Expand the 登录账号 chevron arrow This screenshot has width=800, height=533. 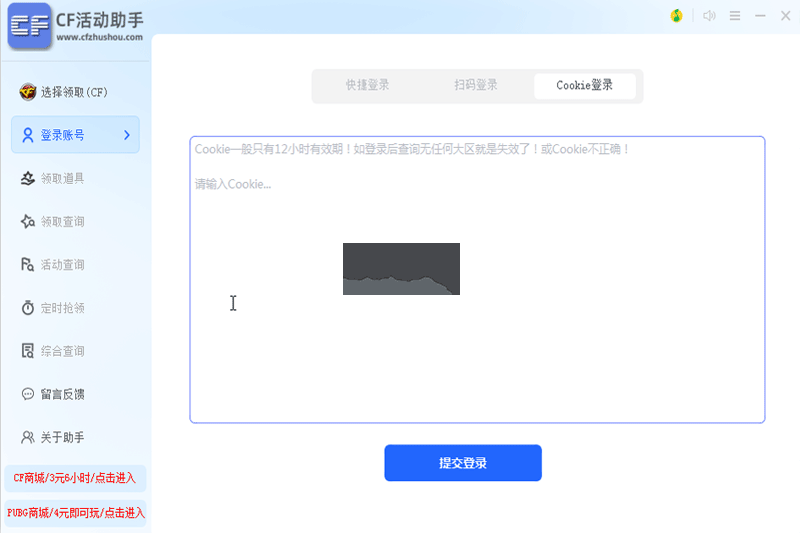click(x=127, y=135)
